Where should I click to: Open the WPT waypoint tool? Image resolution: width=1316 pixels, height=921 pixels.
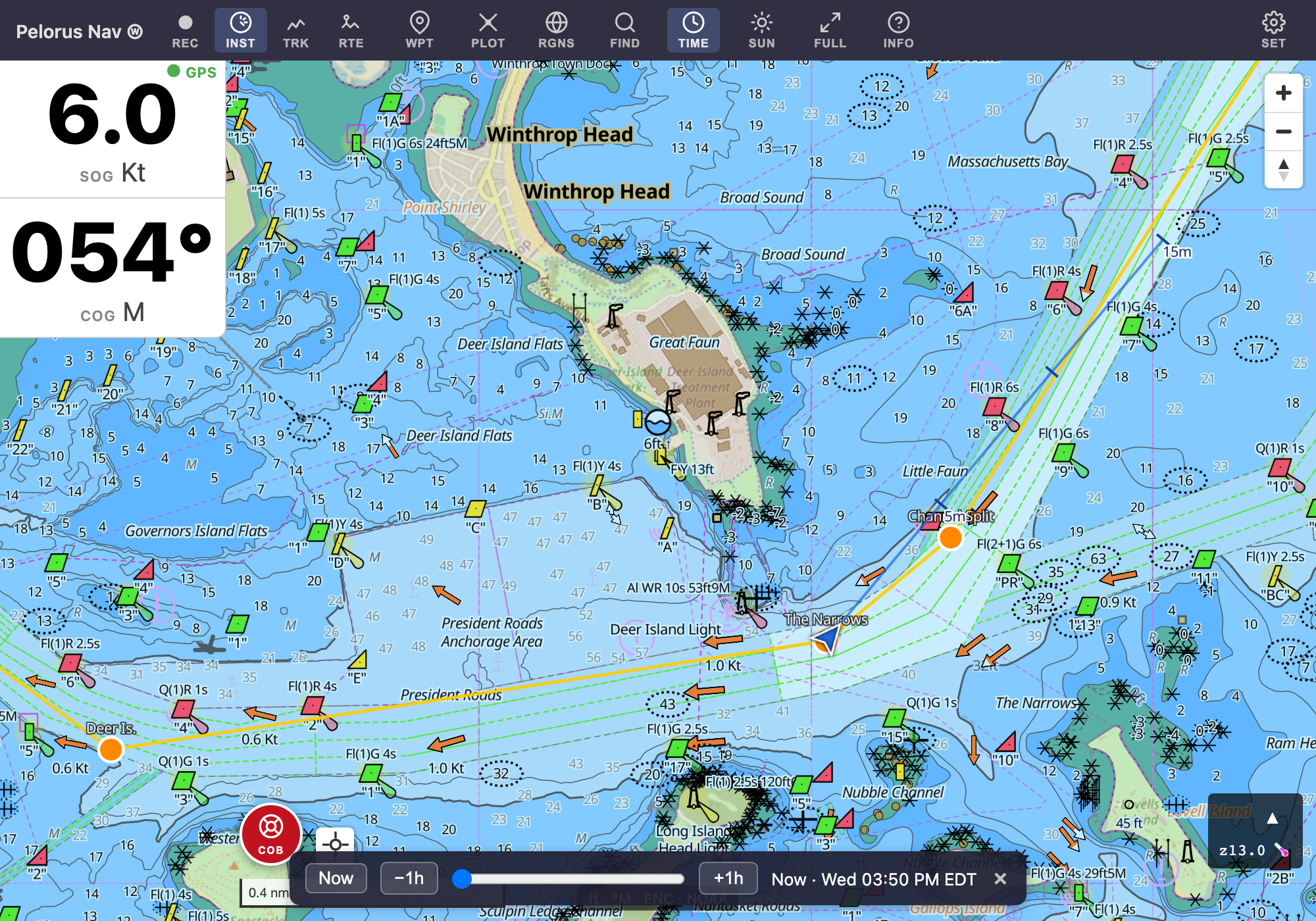pyautogui.click(x=419, y=31)
